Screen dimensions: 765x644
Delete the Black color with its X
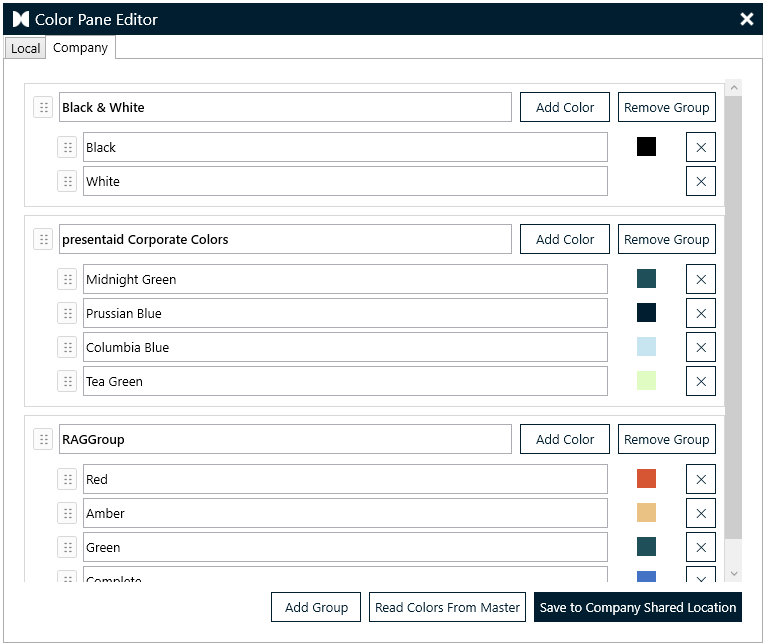pos(701,147)
